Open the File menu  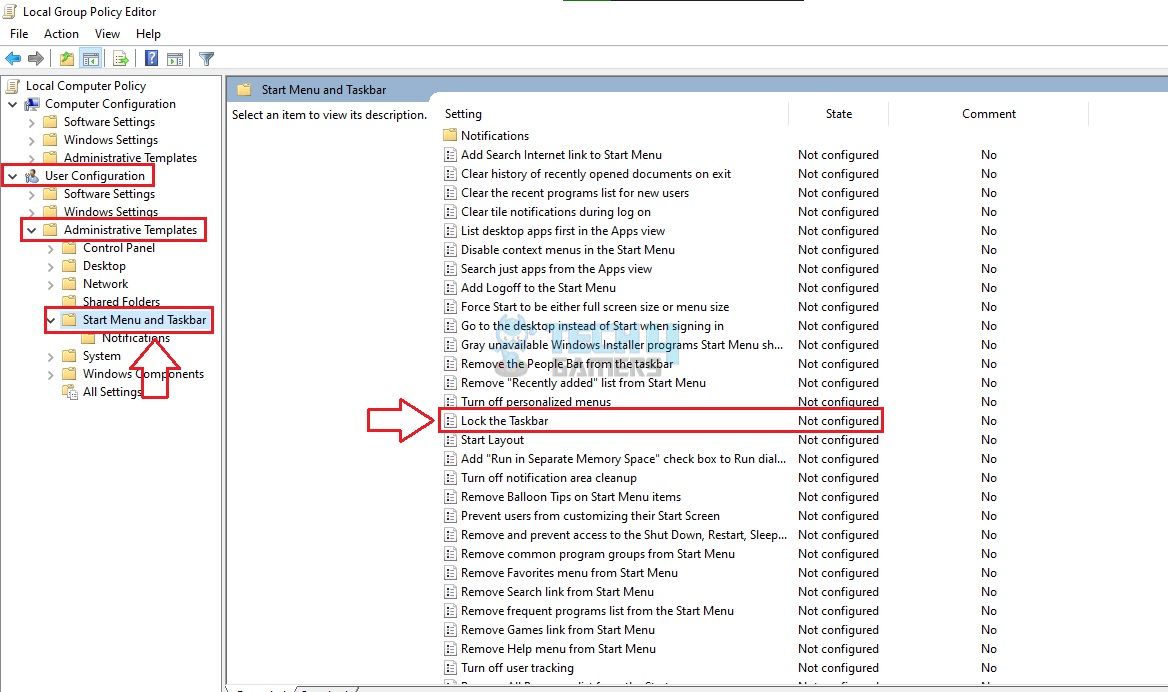18,33
